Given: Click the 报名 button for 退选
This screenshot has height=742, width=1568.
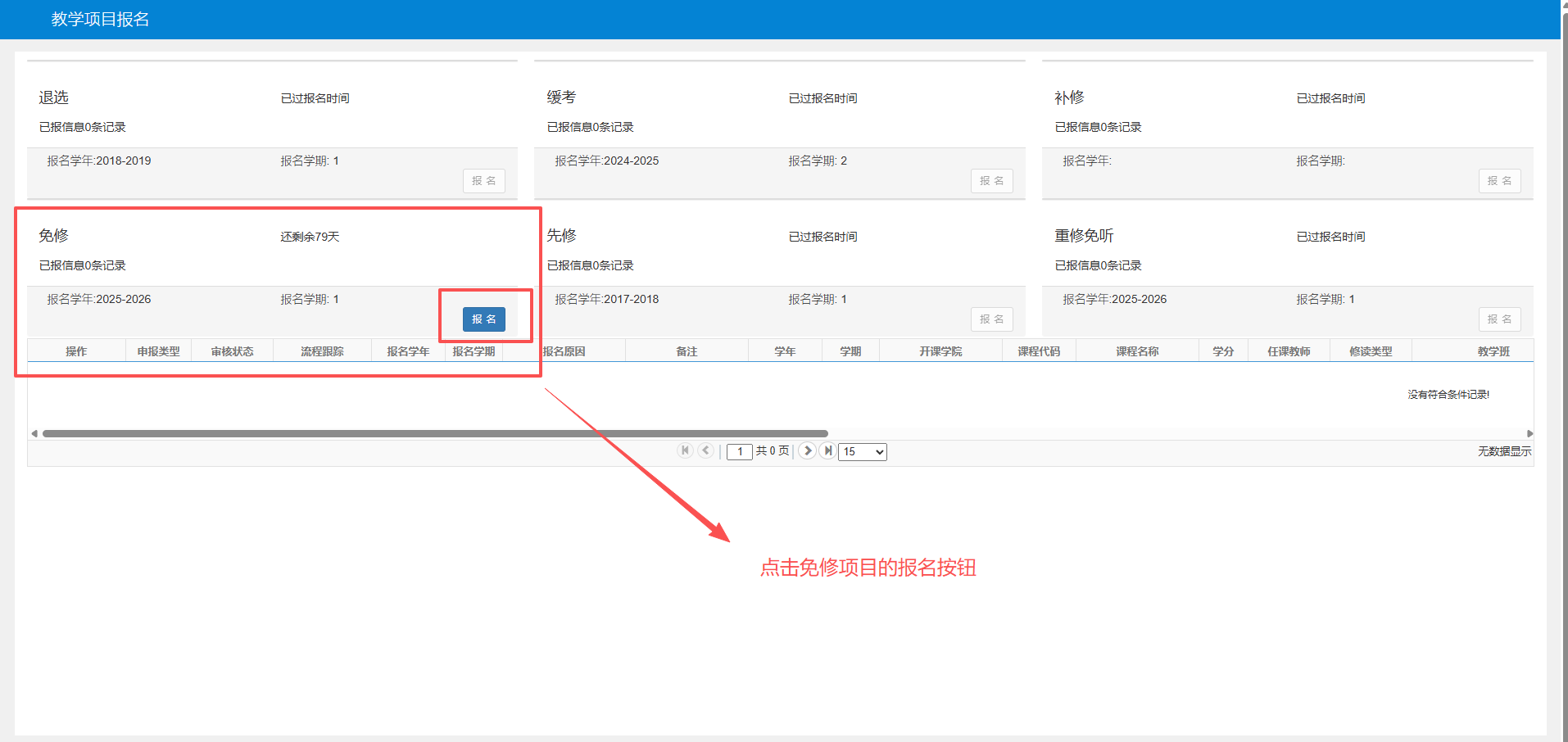Looking at the screenshot, I should 484,181.
